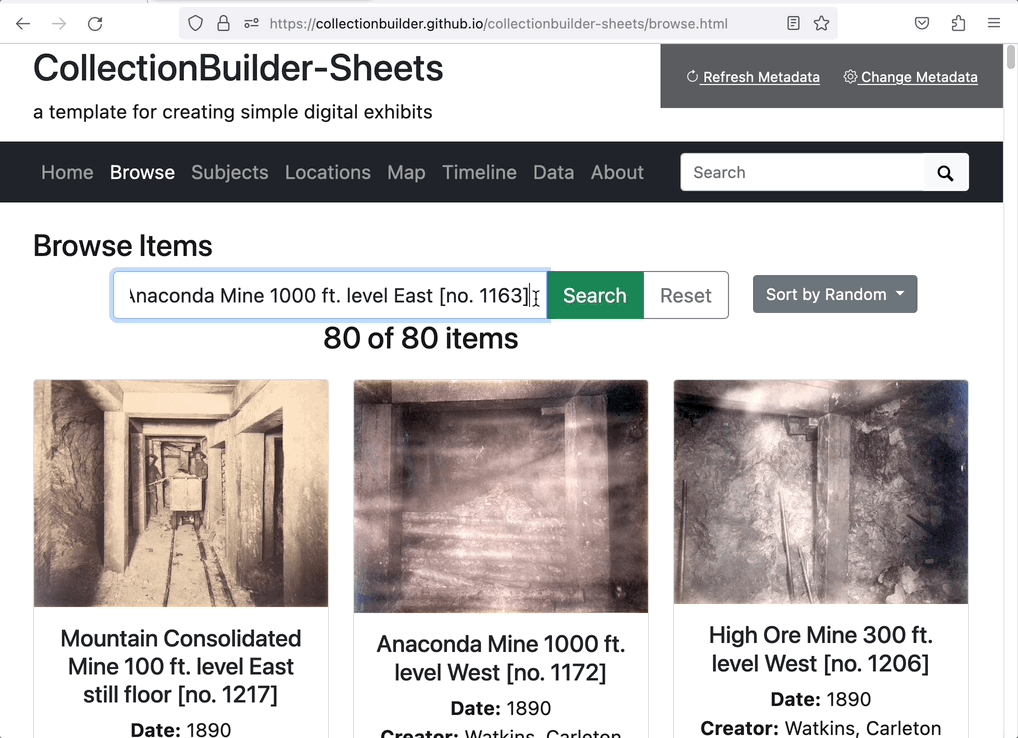Click the magnifying glass in the navbar search

[945, 172]
